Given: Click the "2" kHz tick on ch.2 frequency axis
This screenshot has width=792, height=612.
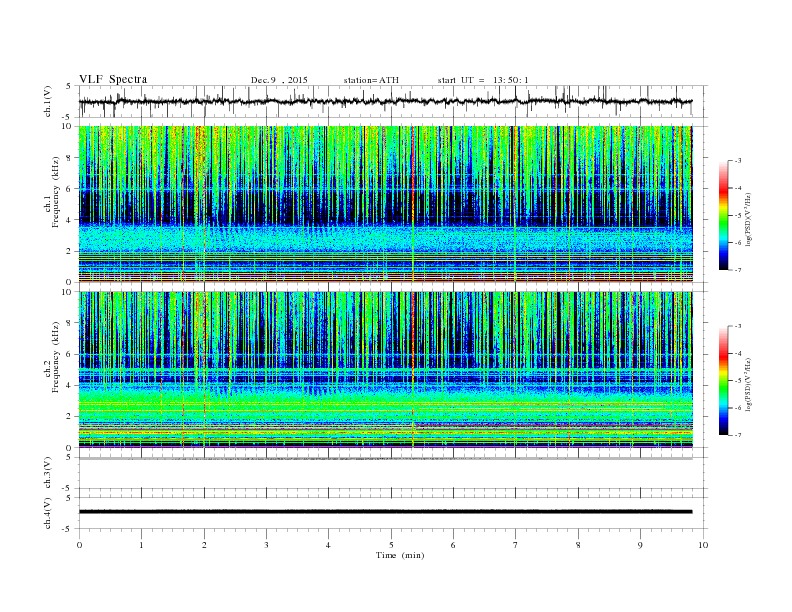Looking at the screenshot, I should tap(70, 417).
